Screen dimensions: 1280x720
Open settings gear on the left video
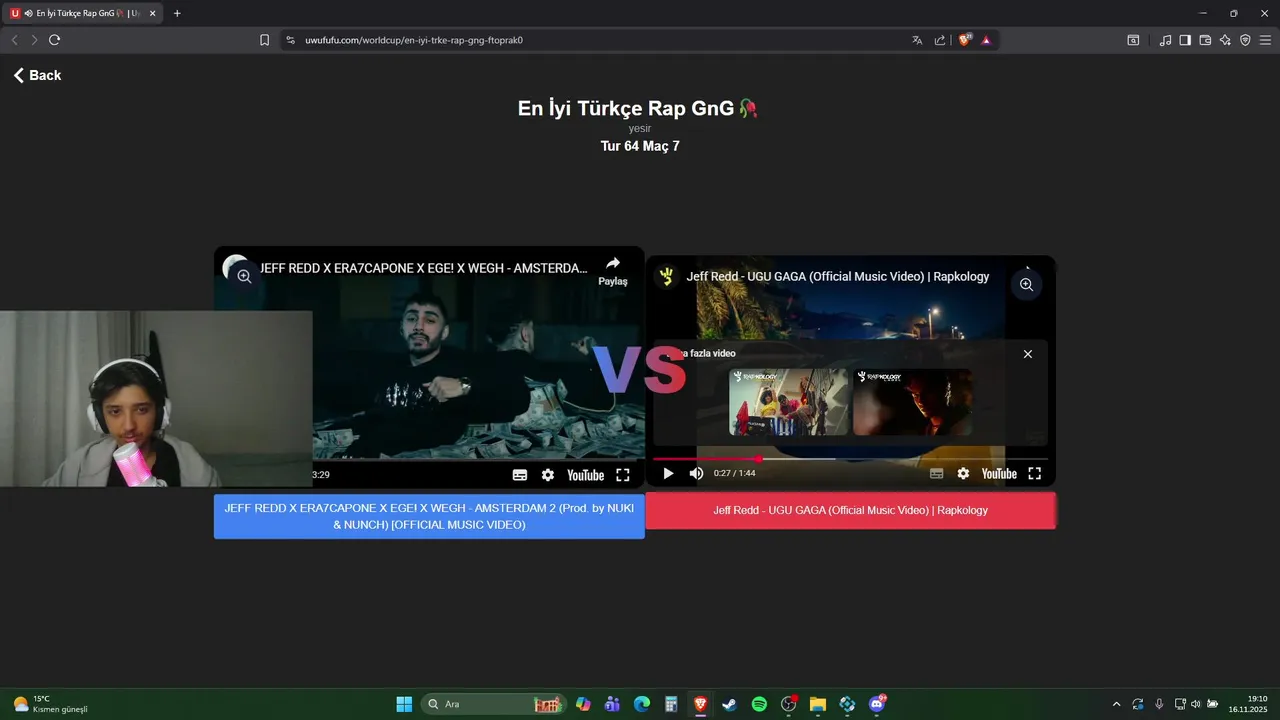[x=548, y=475]
